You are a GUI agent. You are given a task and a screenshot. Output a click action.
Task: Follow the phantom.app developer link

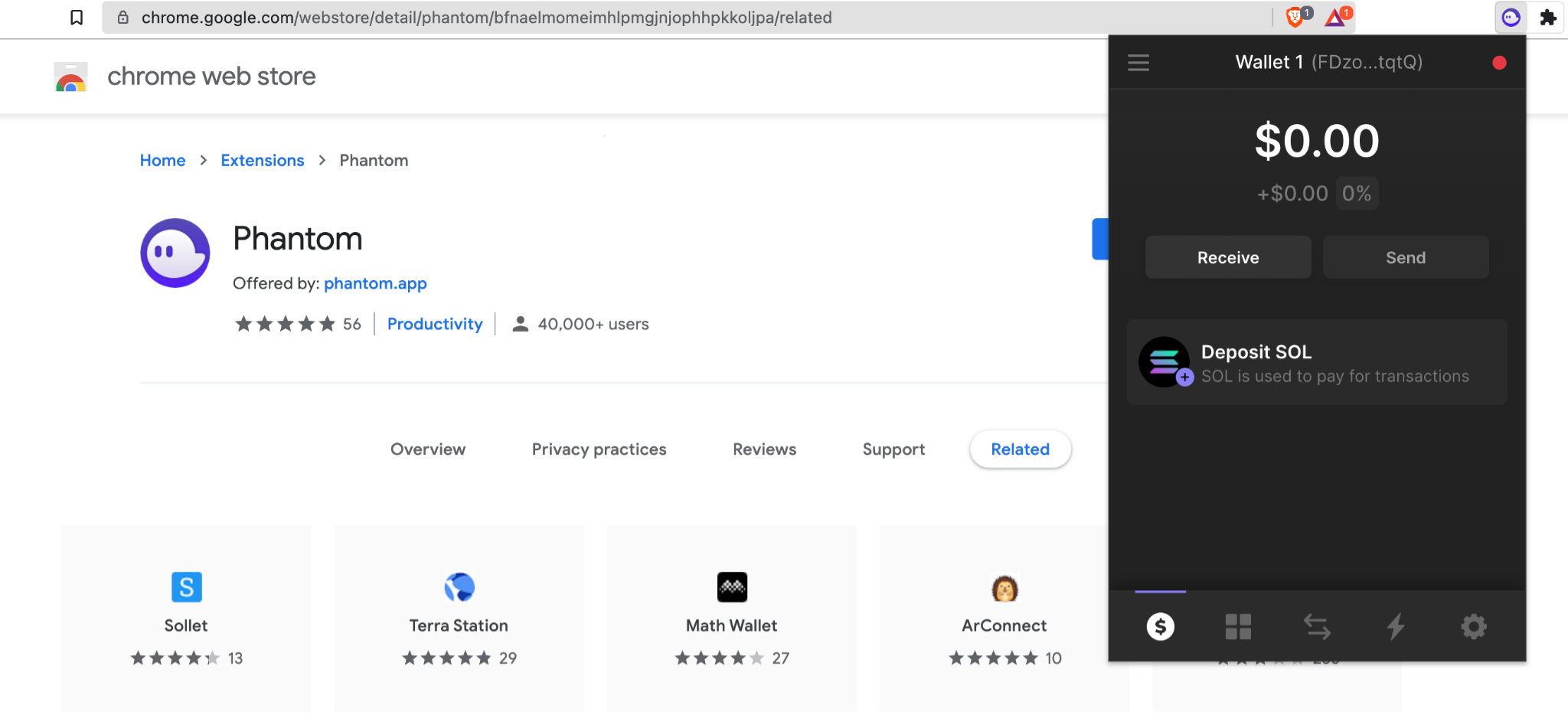(x=375, y=283)
